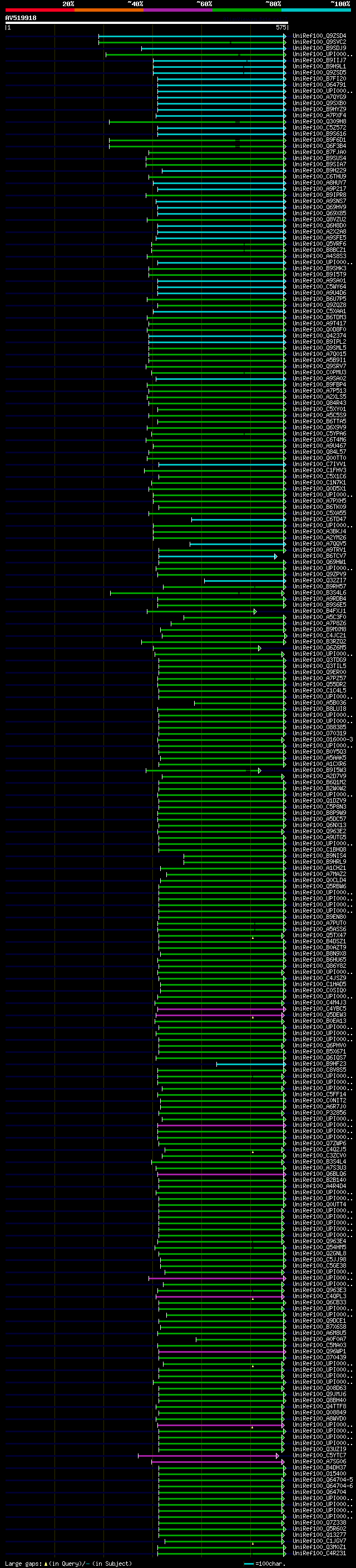Select UniRef100_B3RZG2 label
Screen dimensions: 356x1568
pyautogui.click(x=319, y=641)
